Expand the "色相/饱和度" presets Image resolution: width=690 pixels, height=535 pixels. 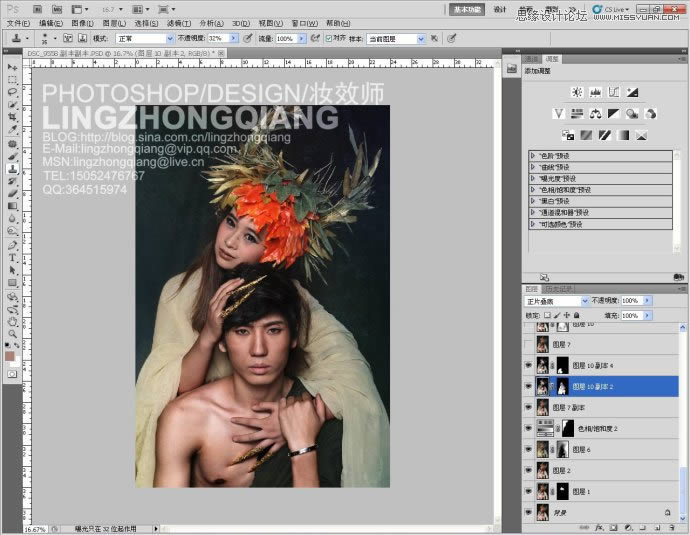pyautogui.click(x=533, y=190)
